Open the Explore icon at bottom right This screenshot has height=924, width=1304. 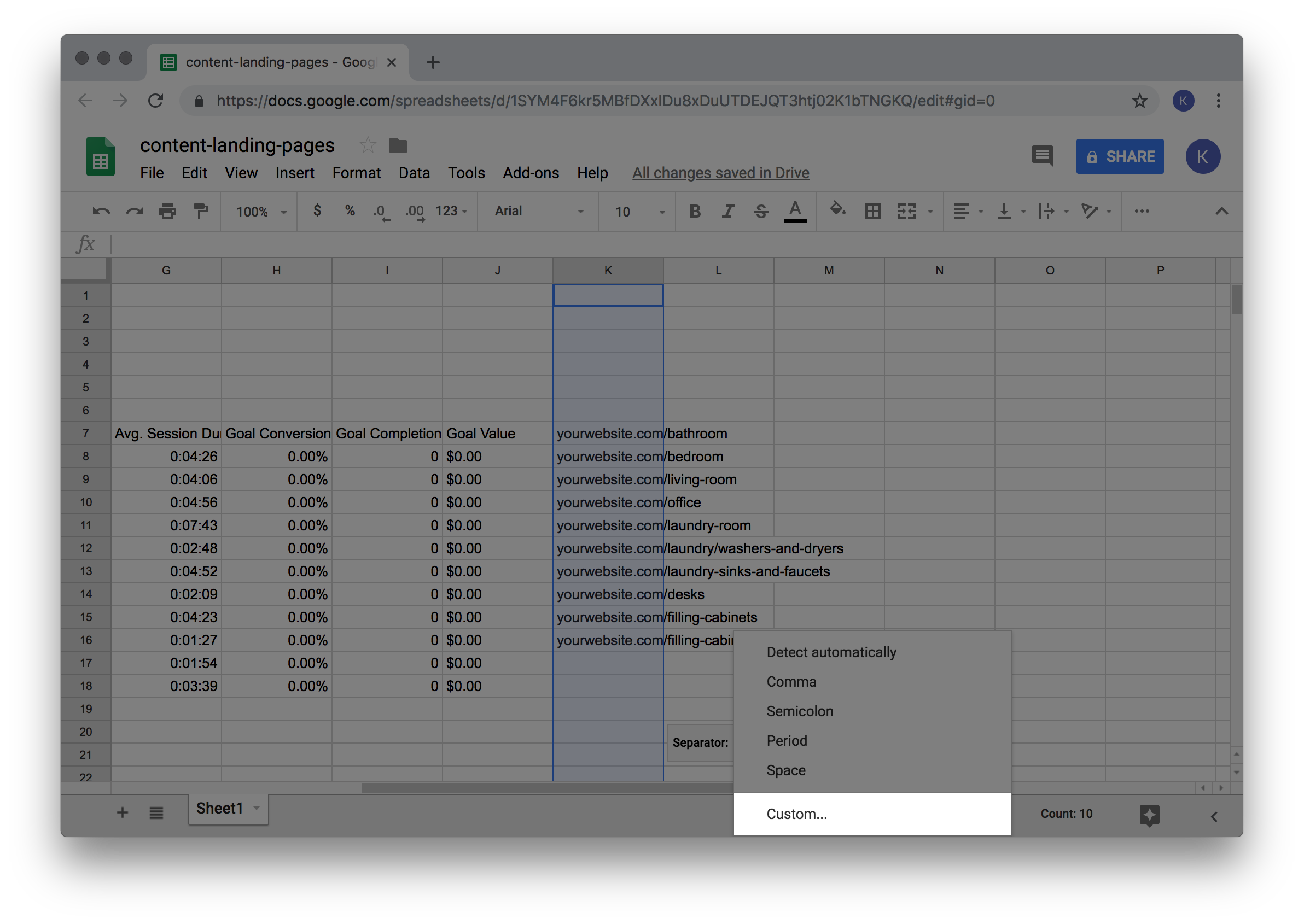[1149, 815]
